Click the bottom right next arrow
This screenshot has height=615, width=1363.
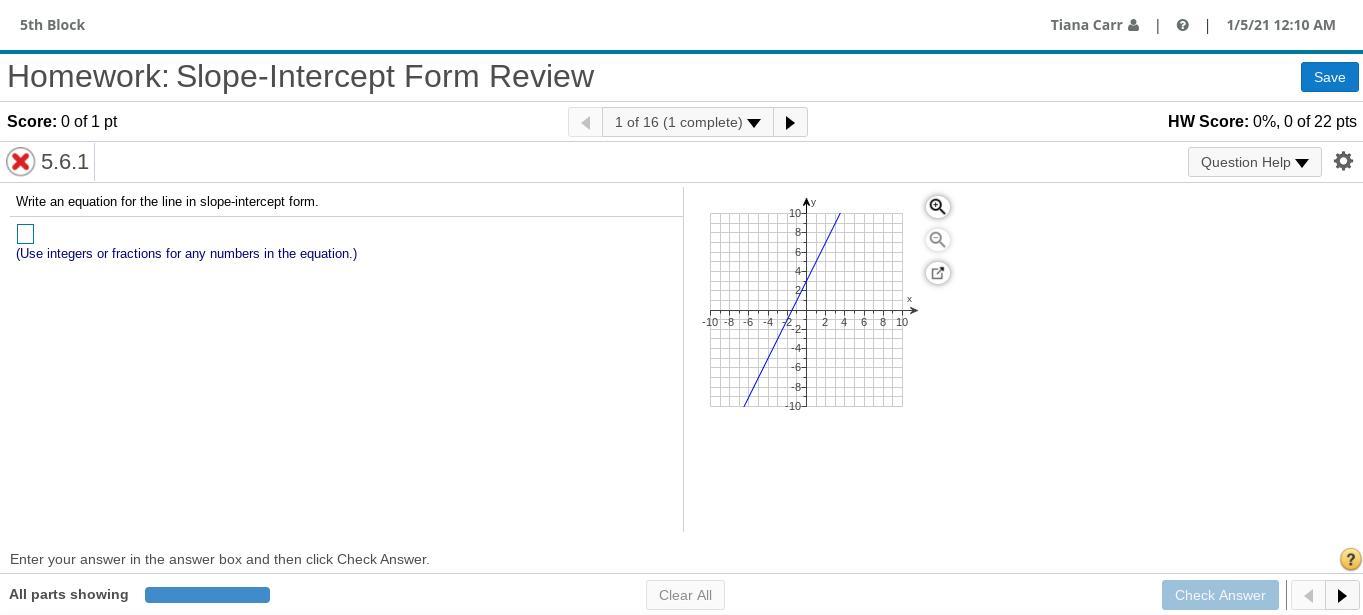[1342, 595]
